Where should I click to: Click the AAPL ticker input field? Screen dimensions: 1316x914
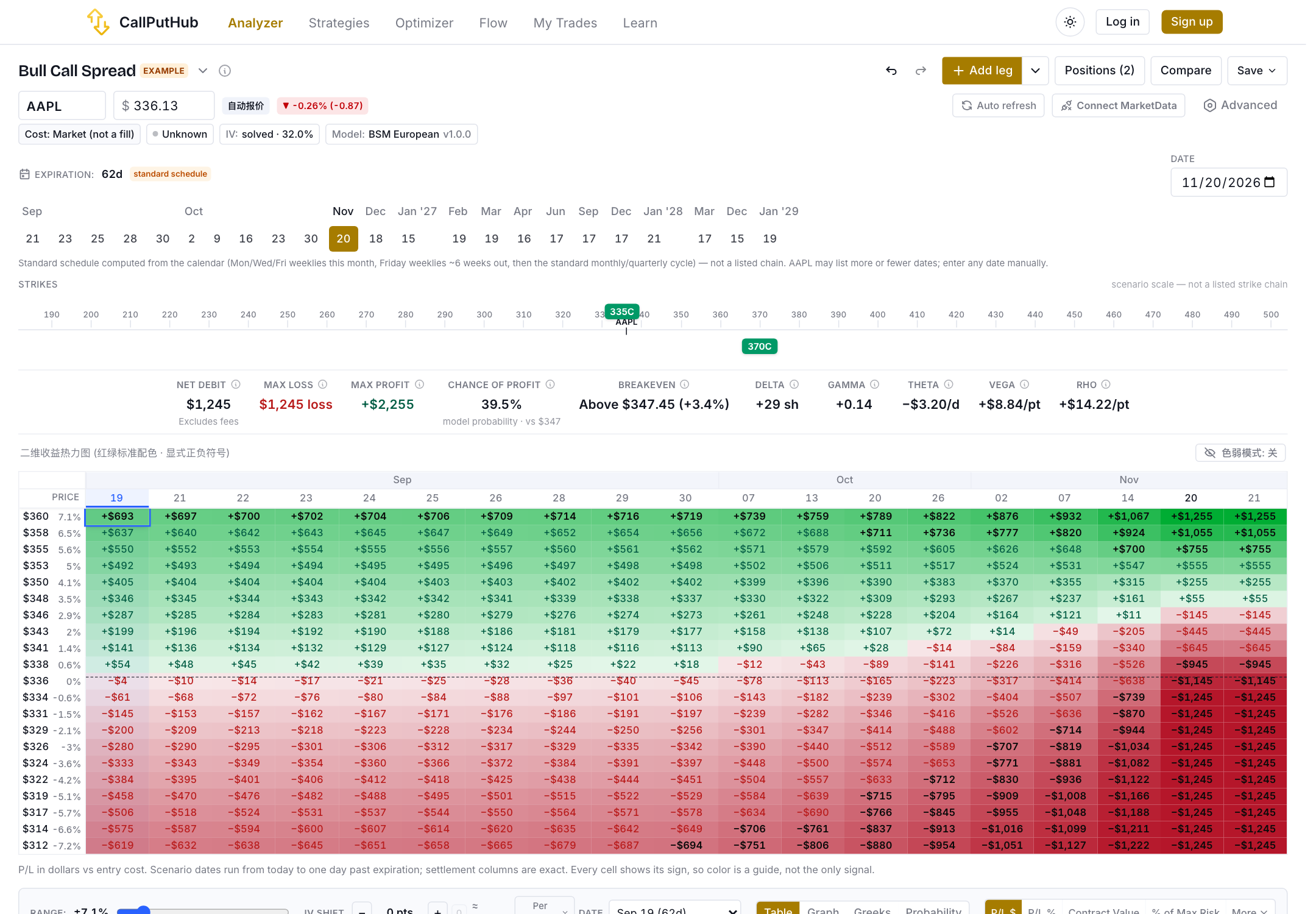pyautogui.click(x=62, y=105)
